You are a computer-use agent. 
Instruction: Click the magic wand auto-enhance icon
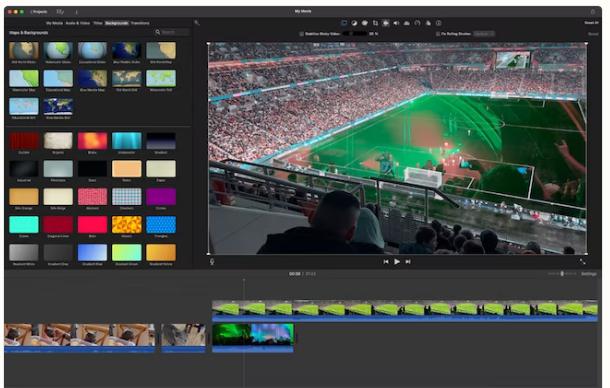197,23
